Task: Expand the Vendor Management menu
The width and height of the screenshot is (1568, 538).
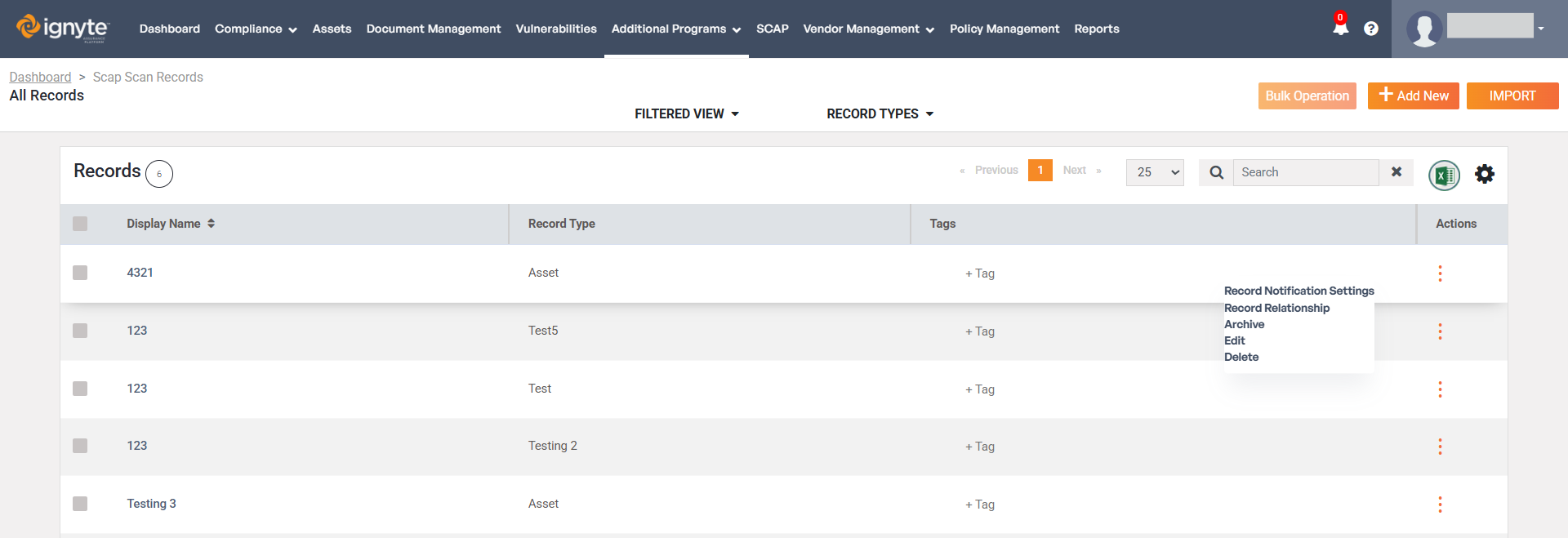Action: (x=869, y=29)
